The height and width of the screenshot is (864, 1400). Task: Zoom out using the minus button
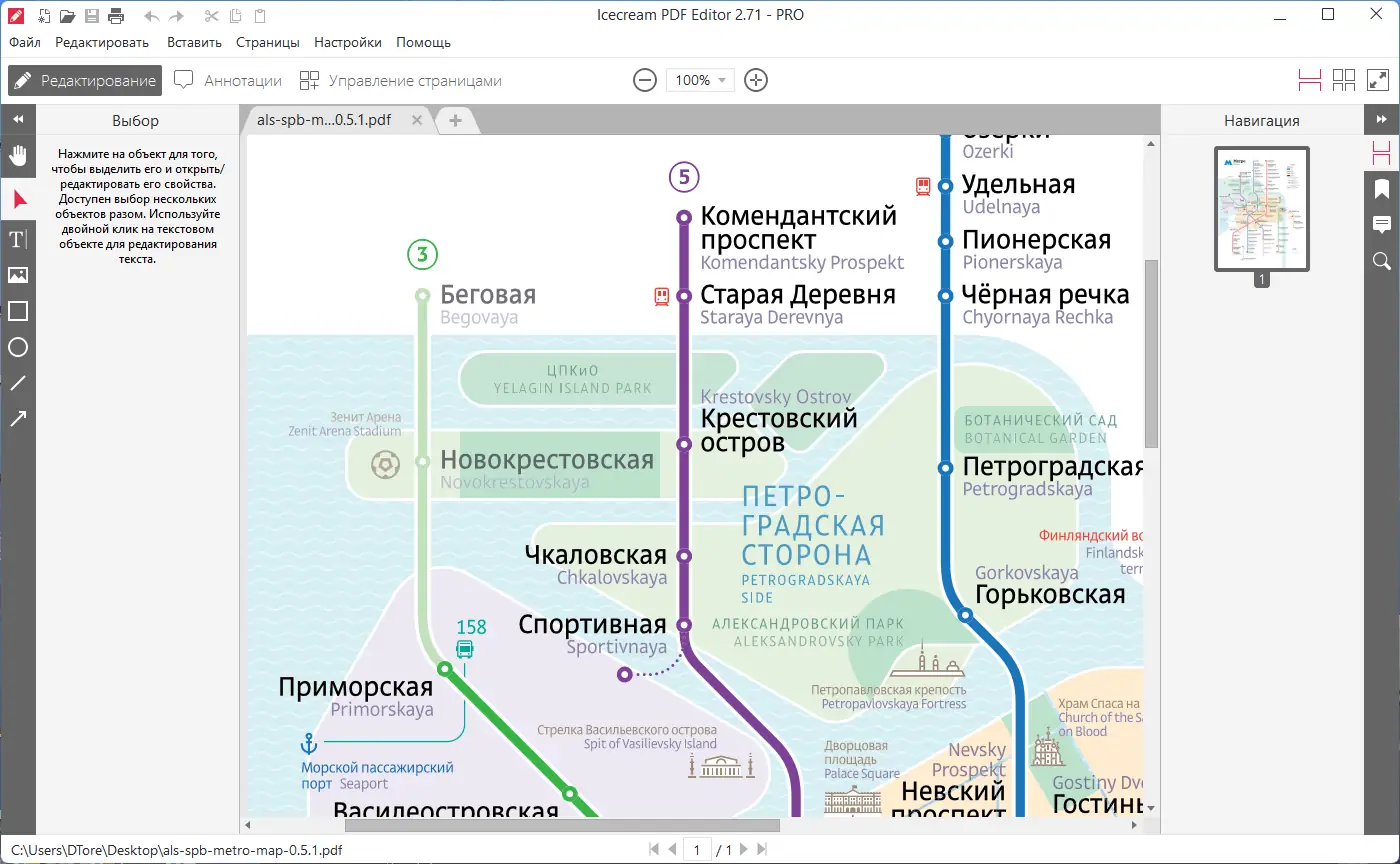tap(645, 80)
